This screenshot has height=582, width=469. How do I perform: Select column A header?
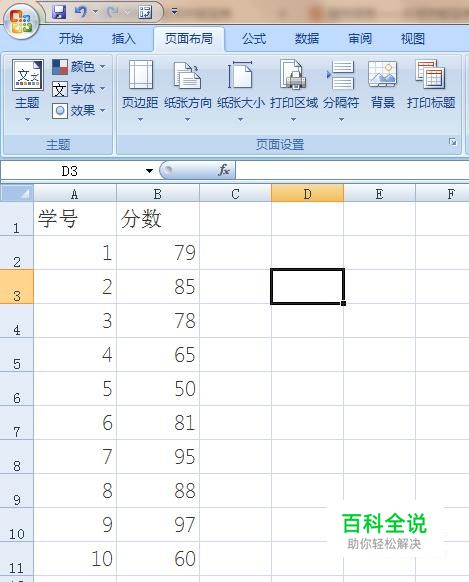click(x=75, y=194)
